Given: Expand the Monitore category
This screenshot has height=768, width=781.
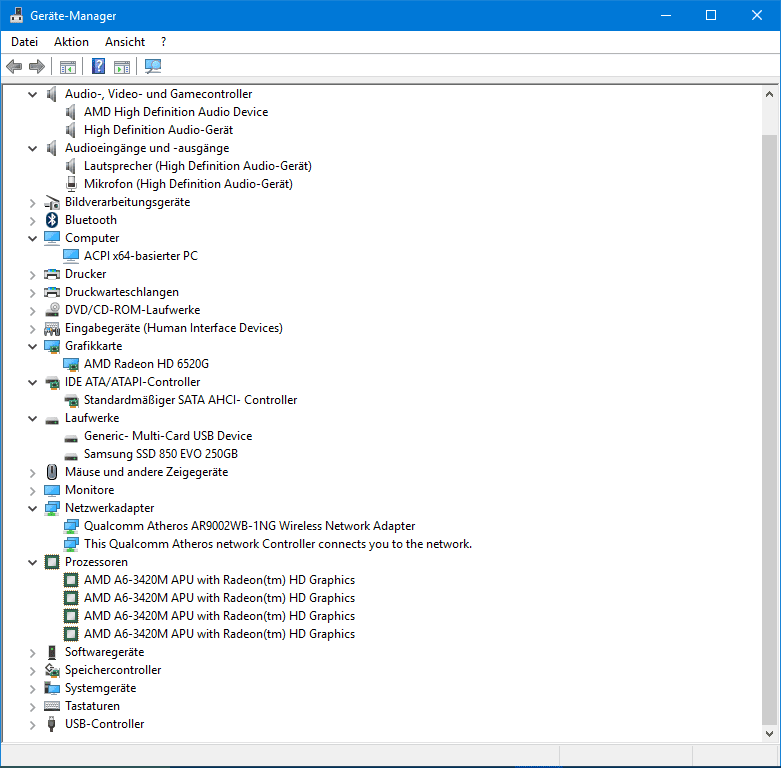Looking at the screenshot, I should click(x=32, y=491).
